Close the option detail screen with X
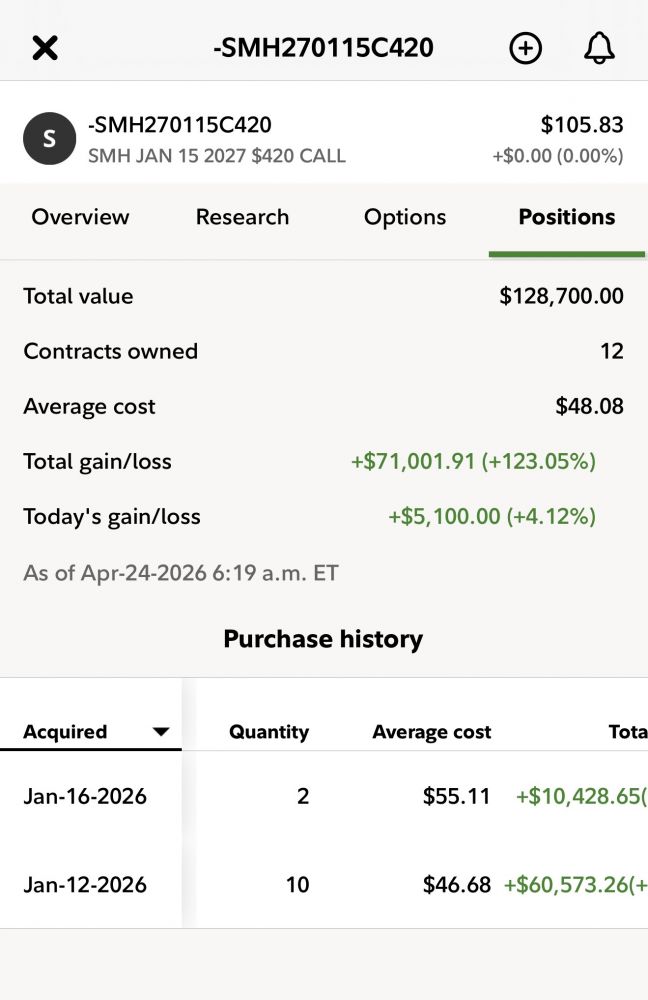Screen dimensions: 648x1000 point(45,47)
